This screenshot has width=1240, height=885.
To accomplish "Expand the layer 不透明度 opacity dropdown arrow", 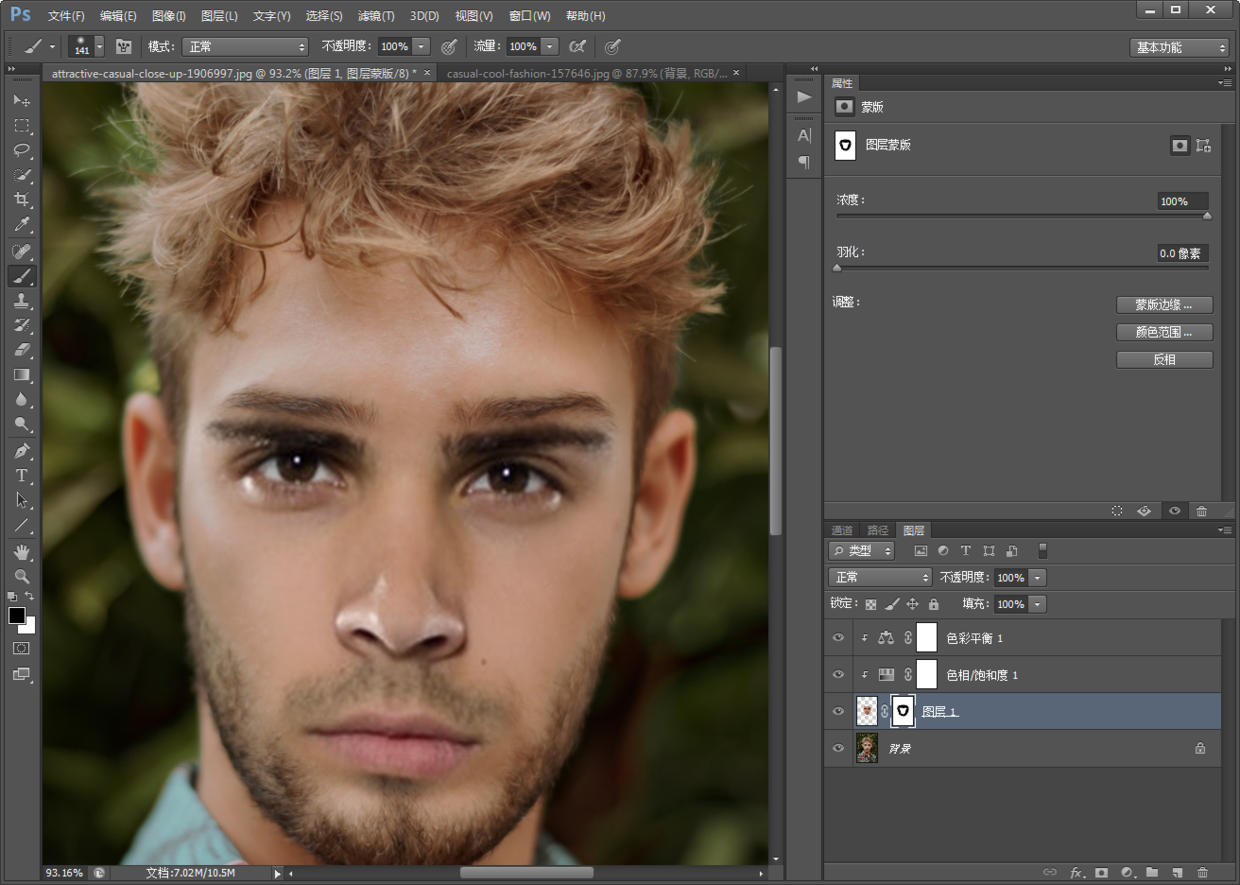I will point(1037,578).
